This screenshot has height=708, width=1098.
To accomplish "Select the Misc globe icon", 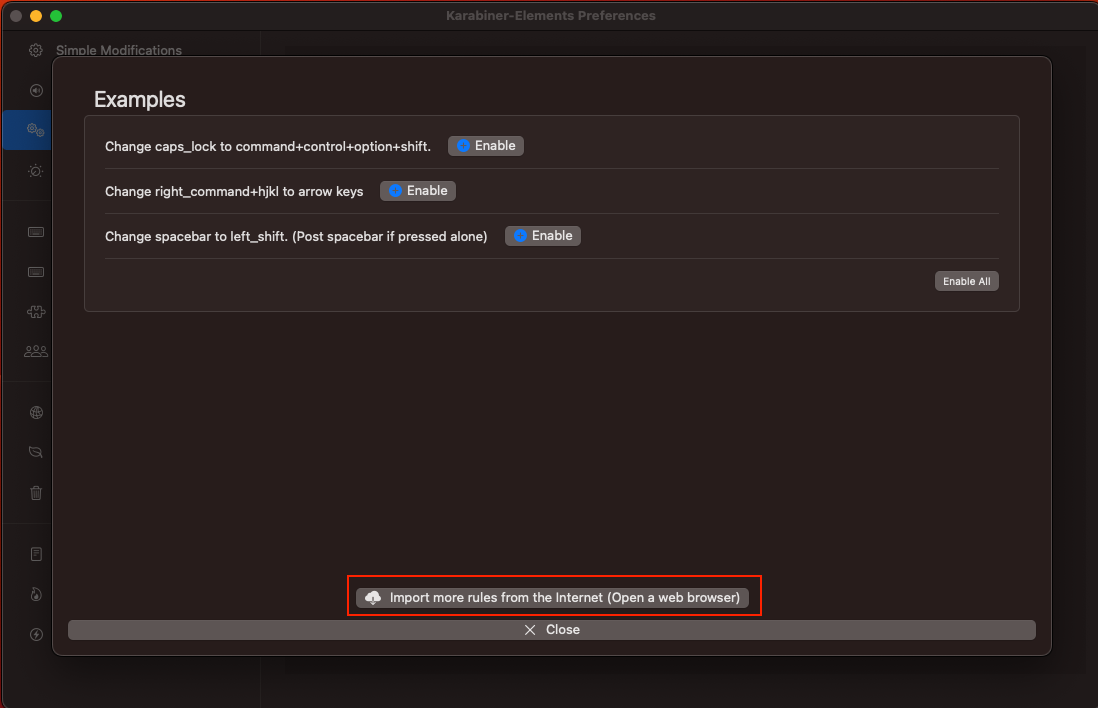I will click(x=35, y=412).
